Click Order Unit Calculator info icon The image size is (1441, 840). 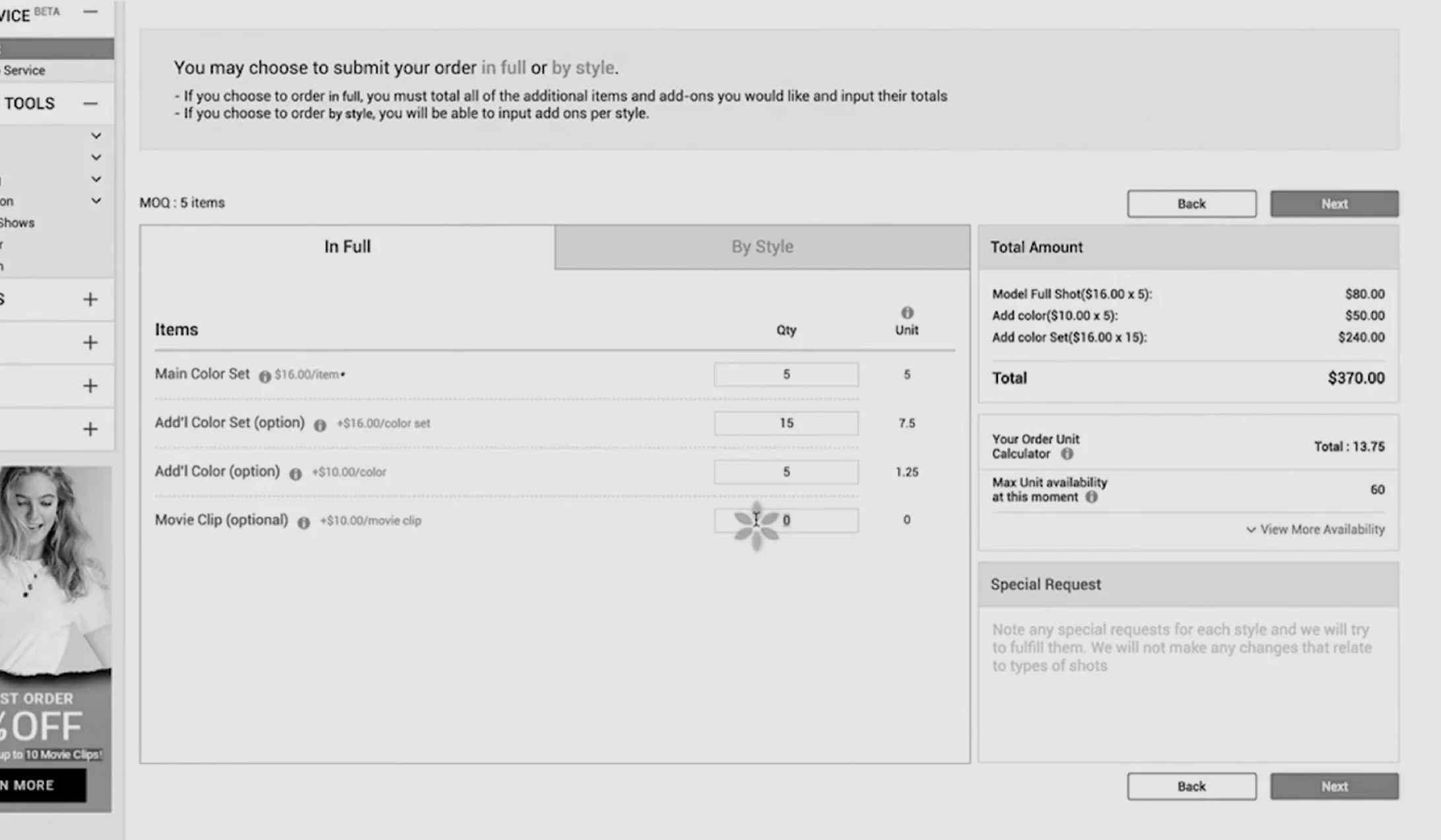tap(1067, 454)
